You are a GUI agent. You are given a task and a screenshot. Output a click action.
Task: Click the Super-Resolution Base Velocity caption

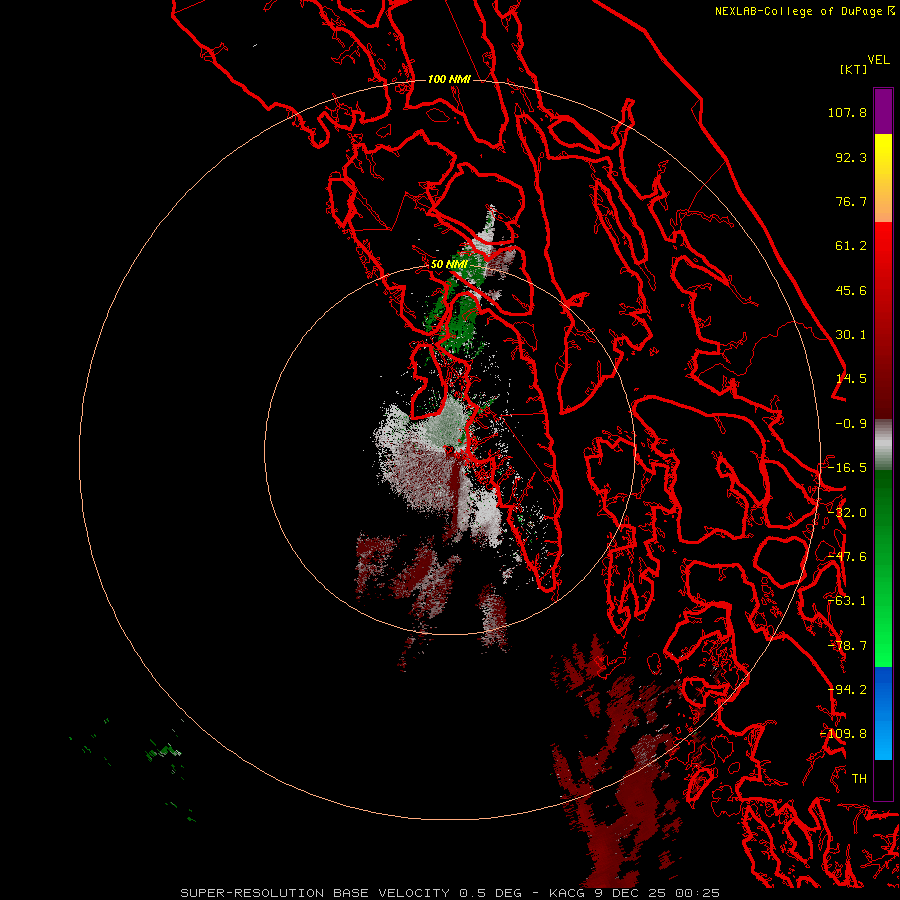pyautogui.click(x=450, y=893)
